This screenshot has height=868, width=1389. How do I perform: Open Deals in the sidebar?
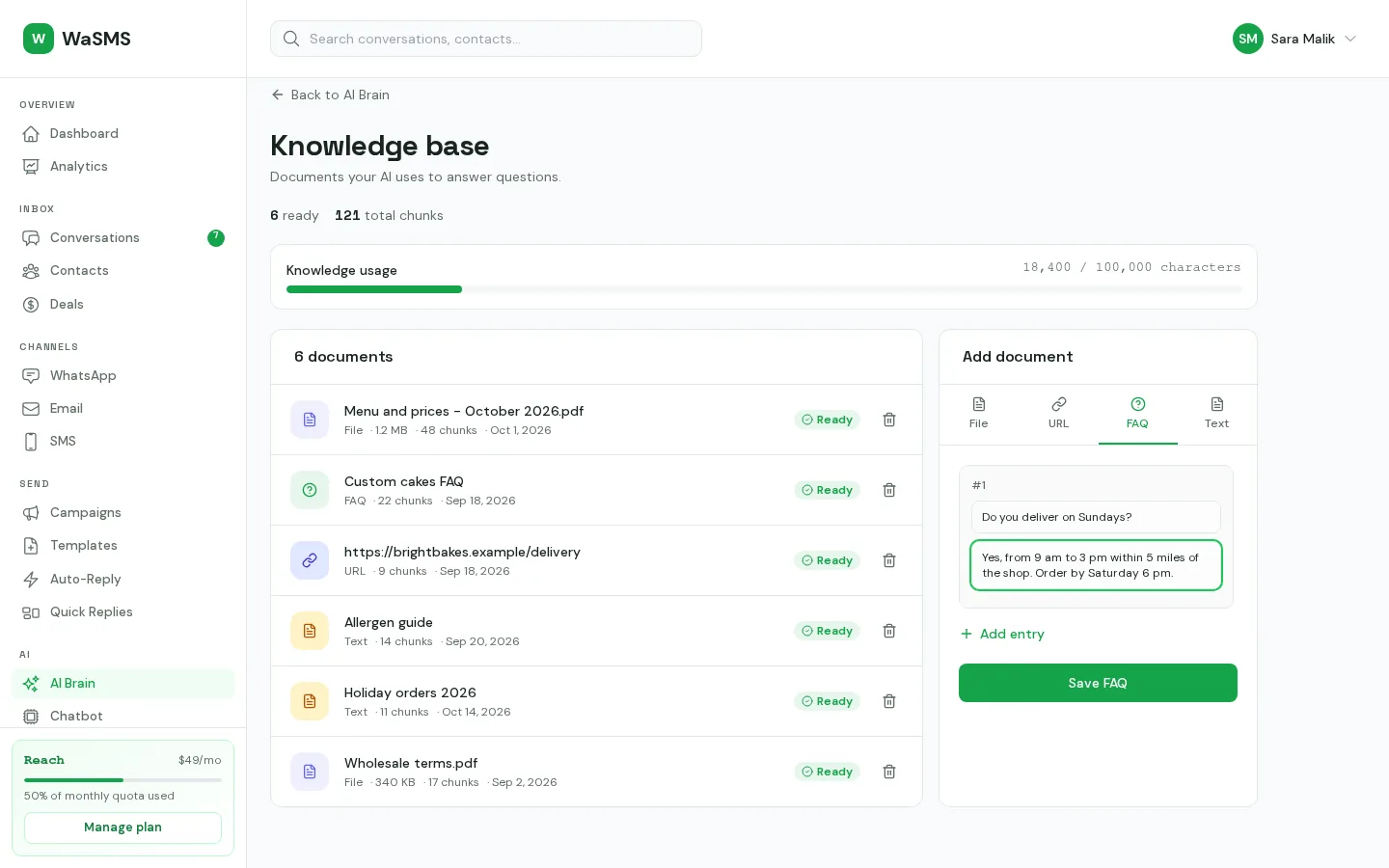coord(123,304)
